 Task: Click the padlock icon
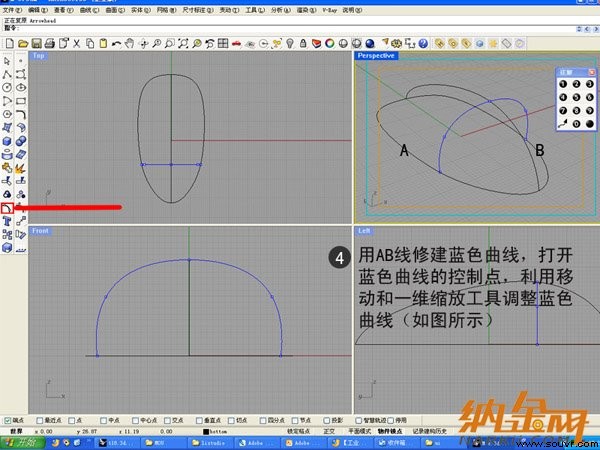[x=303, y=44]
